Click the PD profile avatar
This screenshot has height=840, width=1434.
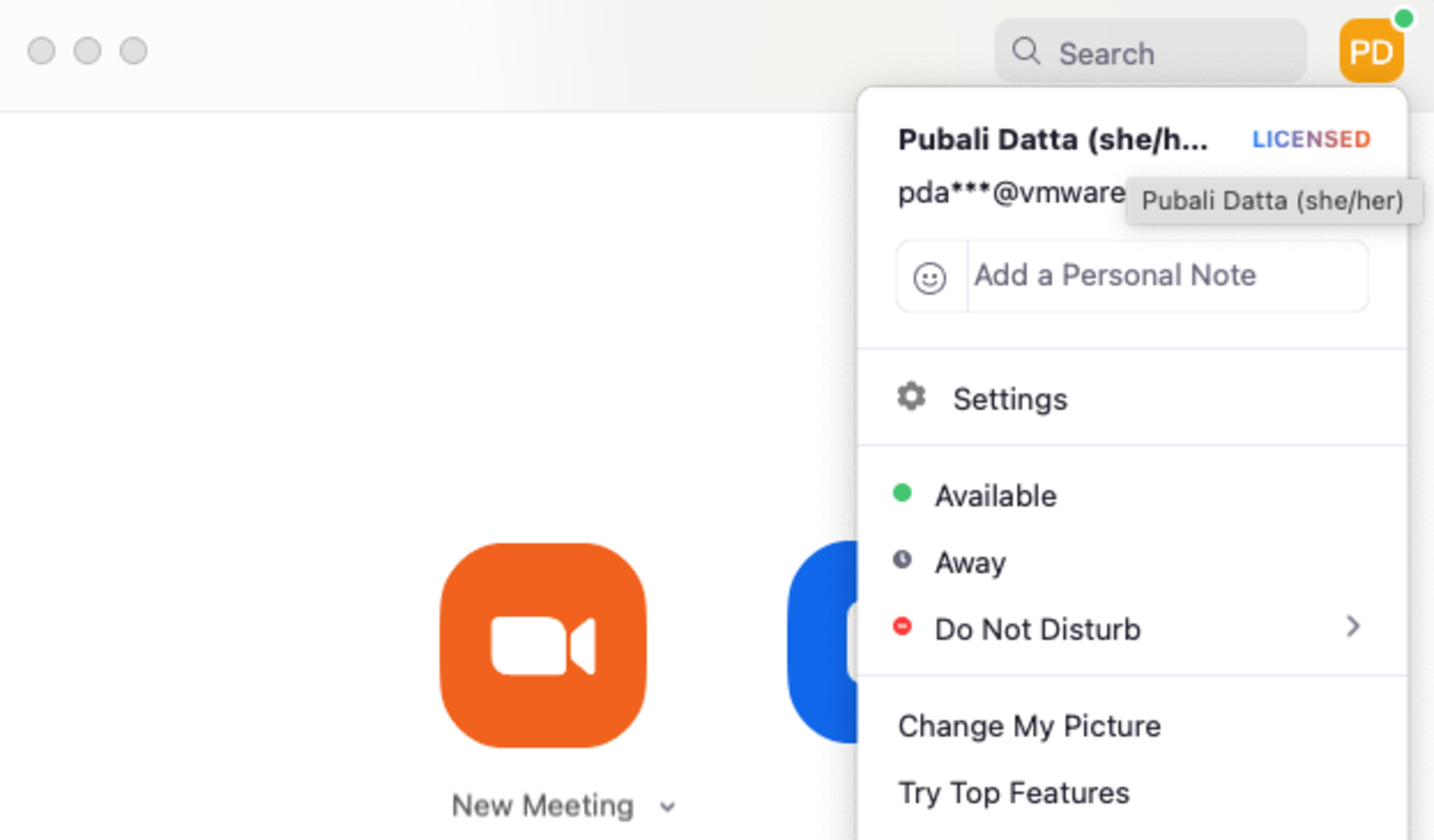[x=1370, y=52]
